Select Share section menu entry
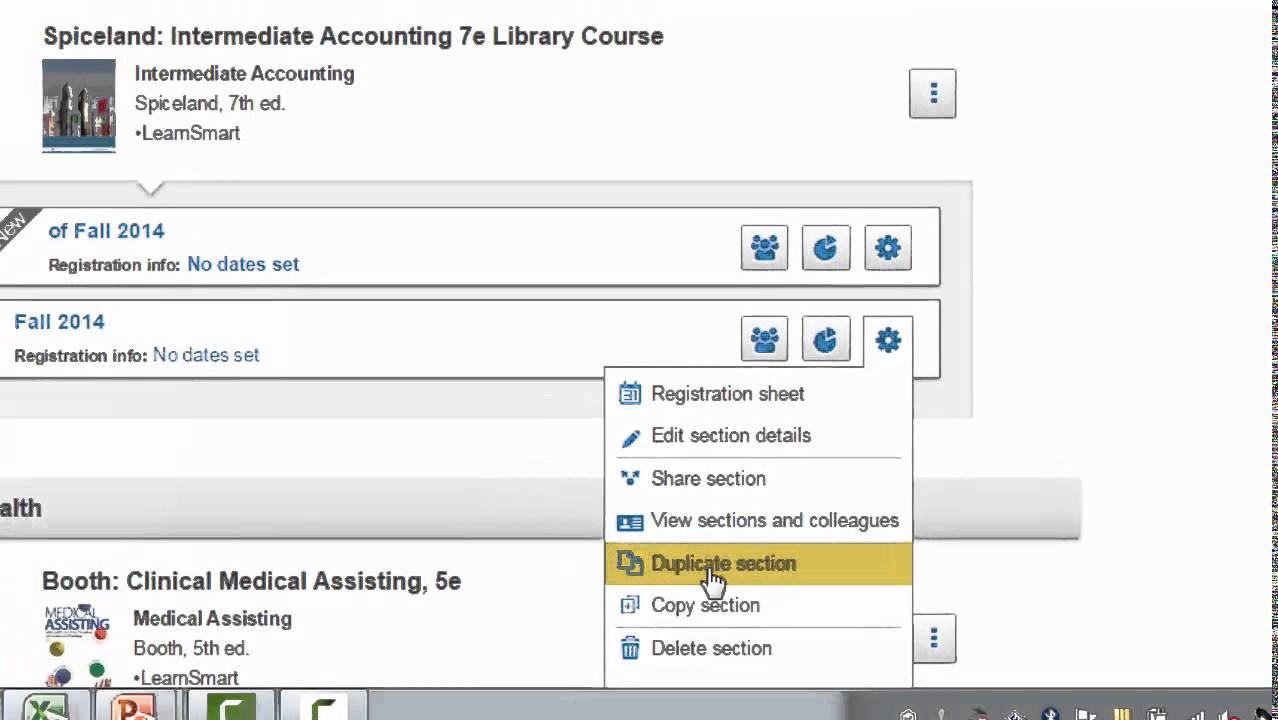The height and width of the screenshot is (720, 1278). coord(708,479)
